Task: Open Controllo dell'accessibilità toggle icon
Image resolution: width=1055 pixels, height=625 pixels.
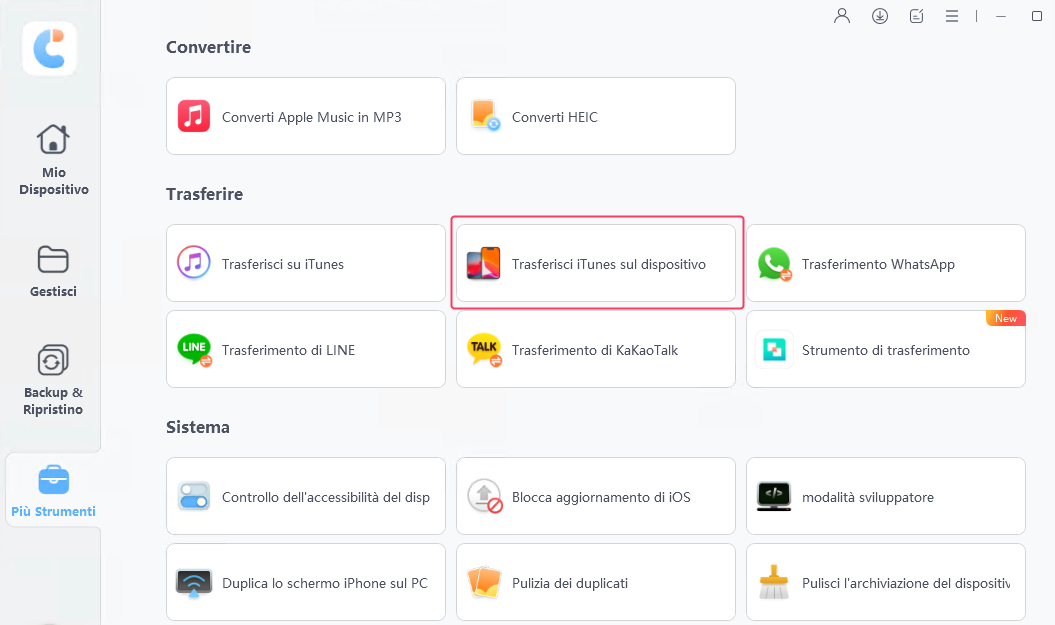Action: pyautogui.click(x=194, y=496)
